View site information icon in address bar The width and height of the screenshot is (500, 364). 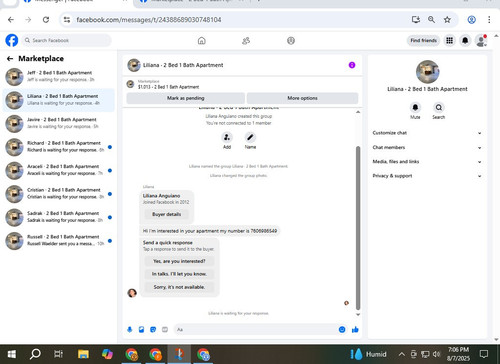click(67, 20)
